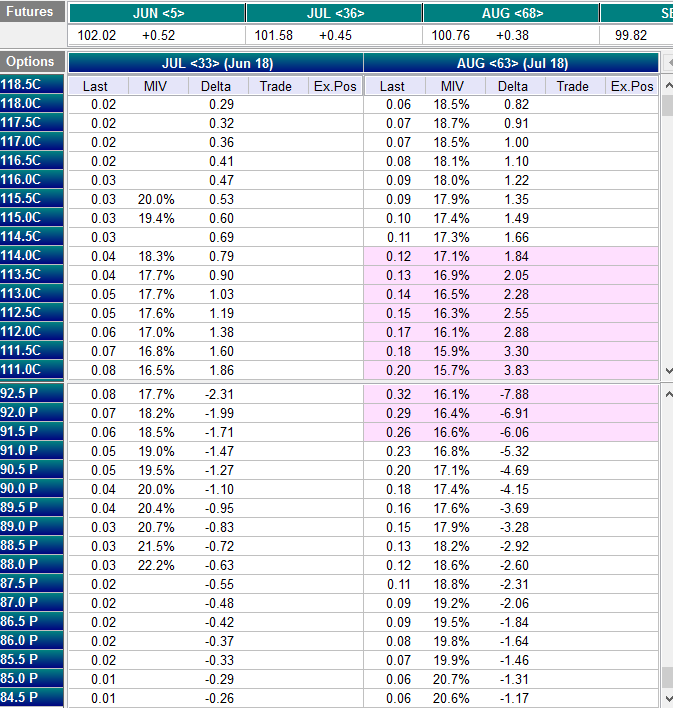Click the AUG futures price 100.76

pos(451,35)
